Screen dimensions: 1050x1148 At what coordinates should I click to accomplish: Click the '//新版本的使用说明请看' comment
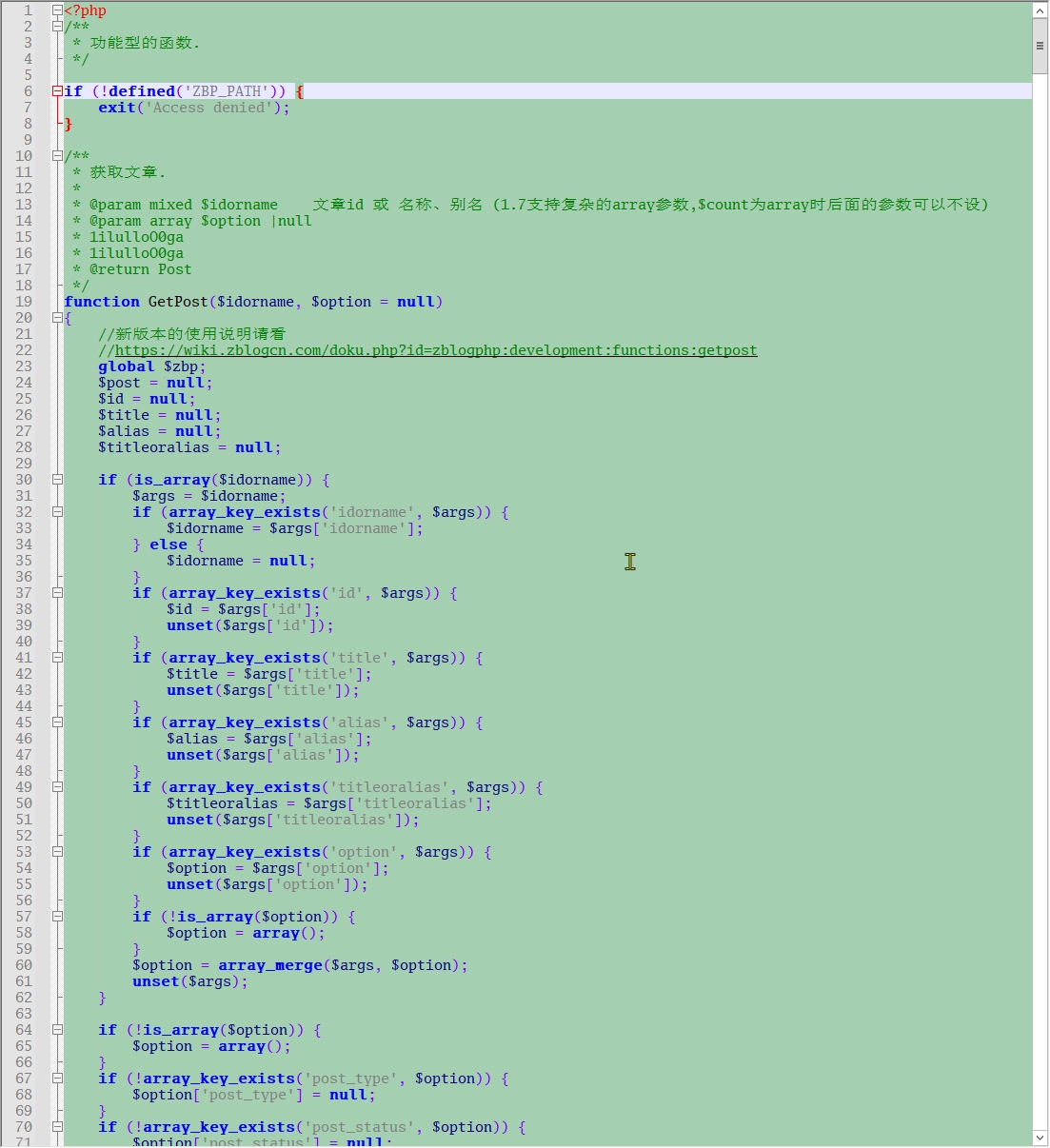coord(191,334)
